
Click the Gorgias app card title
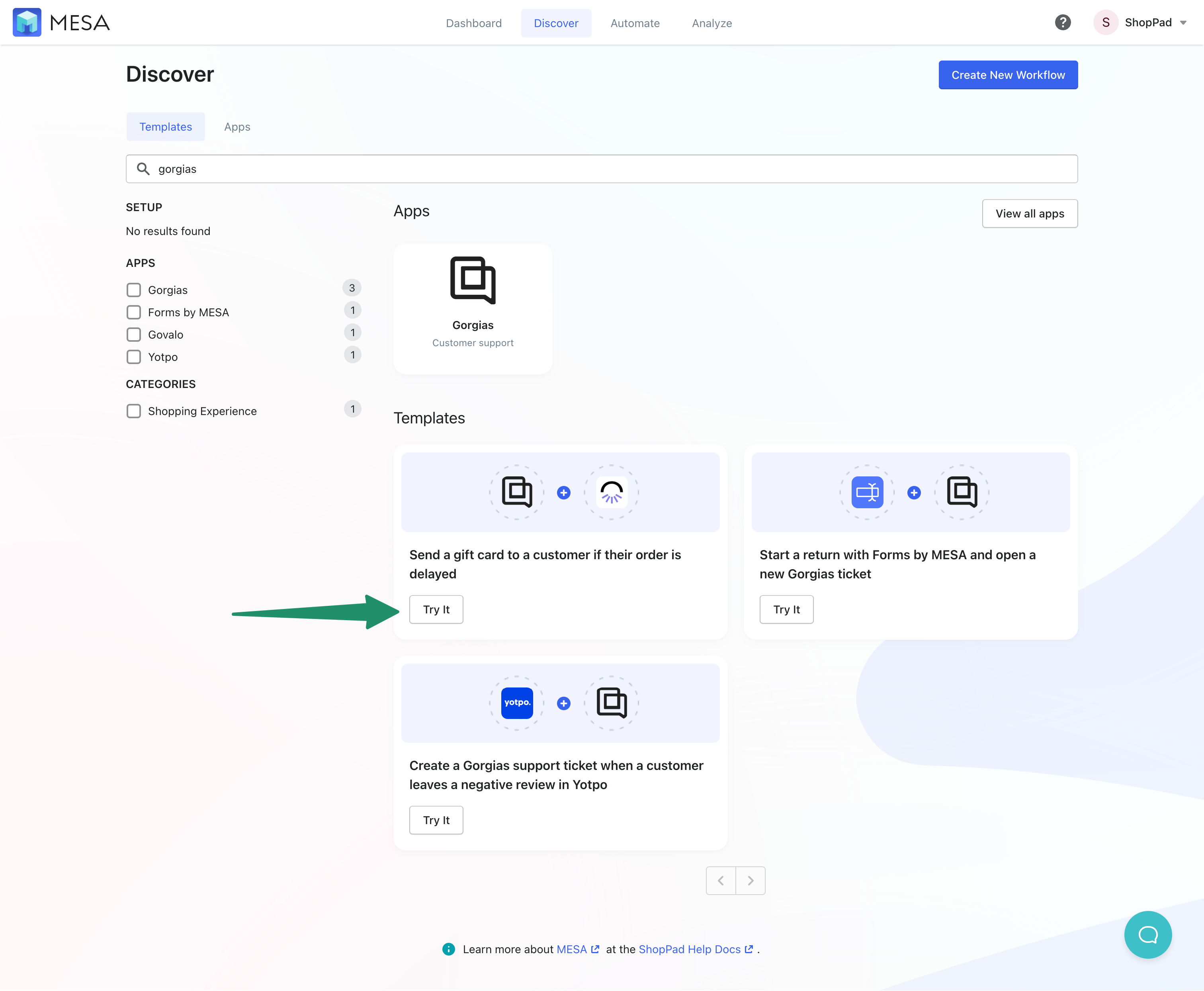pyautogui.click(x=473, y=325)
